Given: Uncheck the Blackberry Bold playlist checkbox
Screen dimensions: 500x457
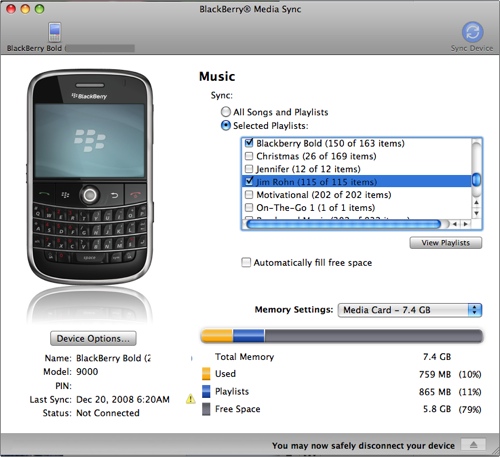Looking at the screenshot, I should click(x=249, y=143).
